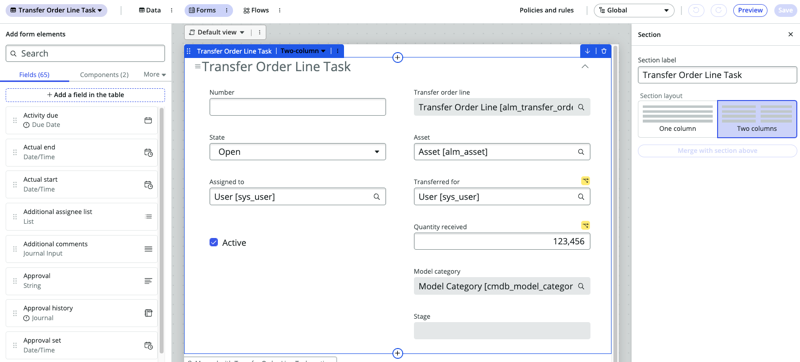Select the Components (2) tab
Screen dimensions: 800x362
(104, 74)
